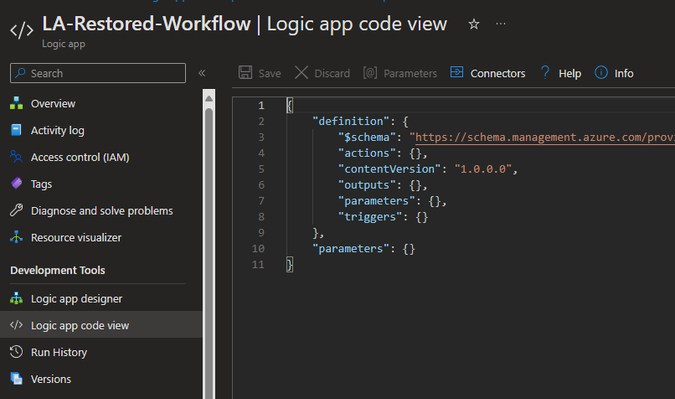Click the Discard button label
This screenshot has height=399, width=675.
tap(332, 74)
